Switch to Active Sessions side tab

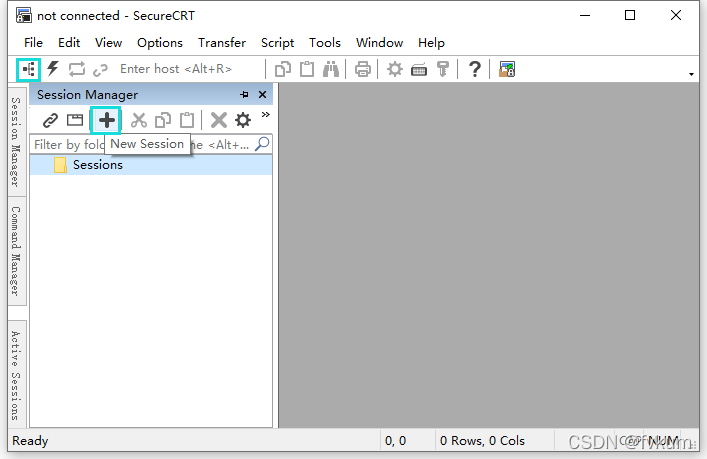[16, 375]
